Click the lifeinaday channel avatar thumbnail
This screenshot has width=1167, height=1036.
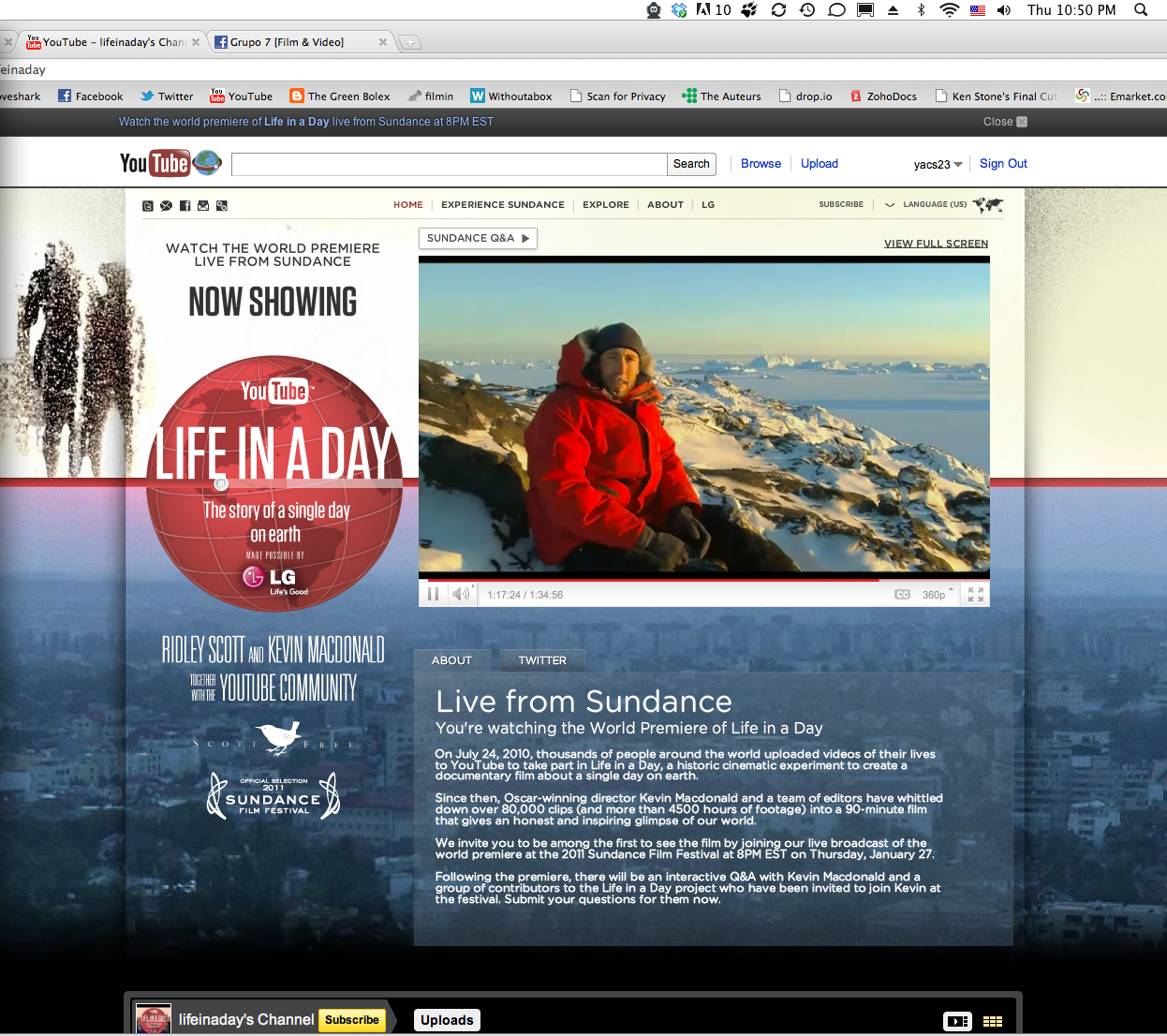click(x=154, y=1018)
